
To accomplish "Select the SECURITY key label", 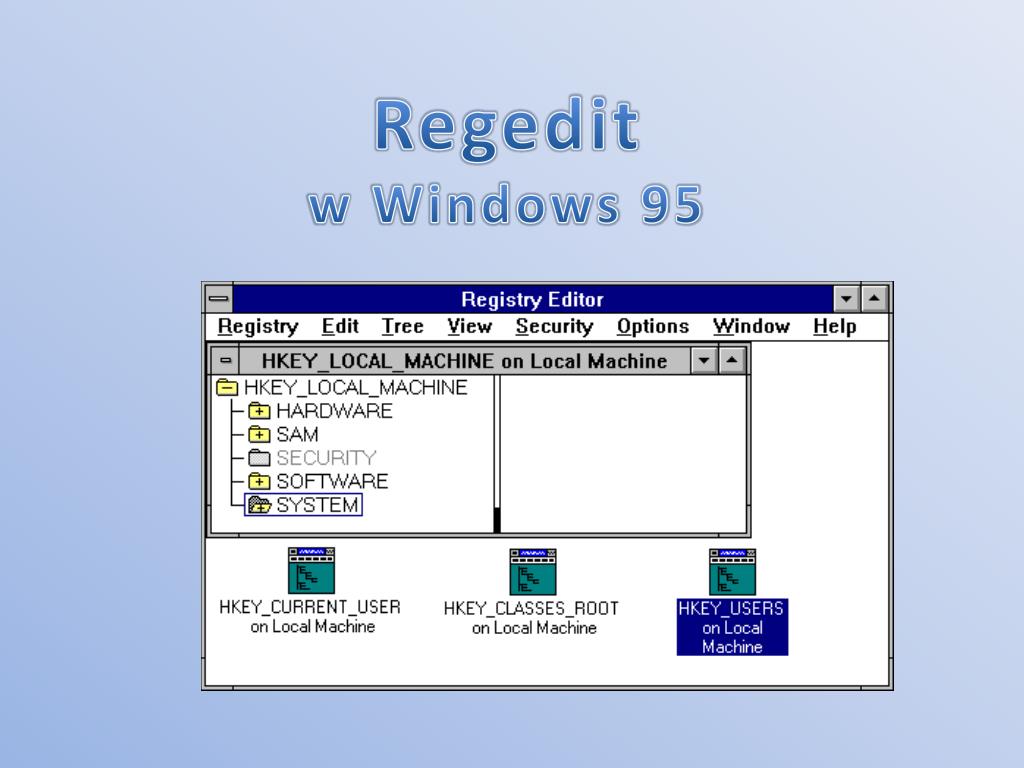I will pos(327,458).
